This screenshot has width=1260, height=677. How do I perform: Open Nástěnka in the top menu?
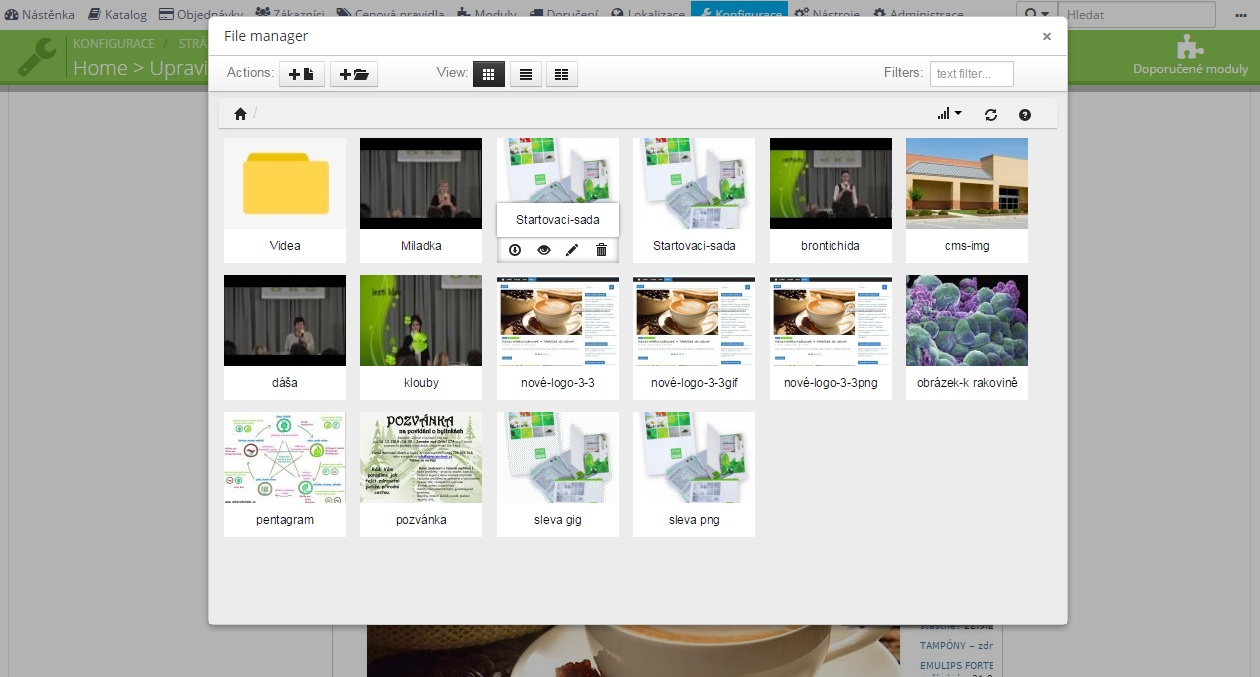point(40,14)
